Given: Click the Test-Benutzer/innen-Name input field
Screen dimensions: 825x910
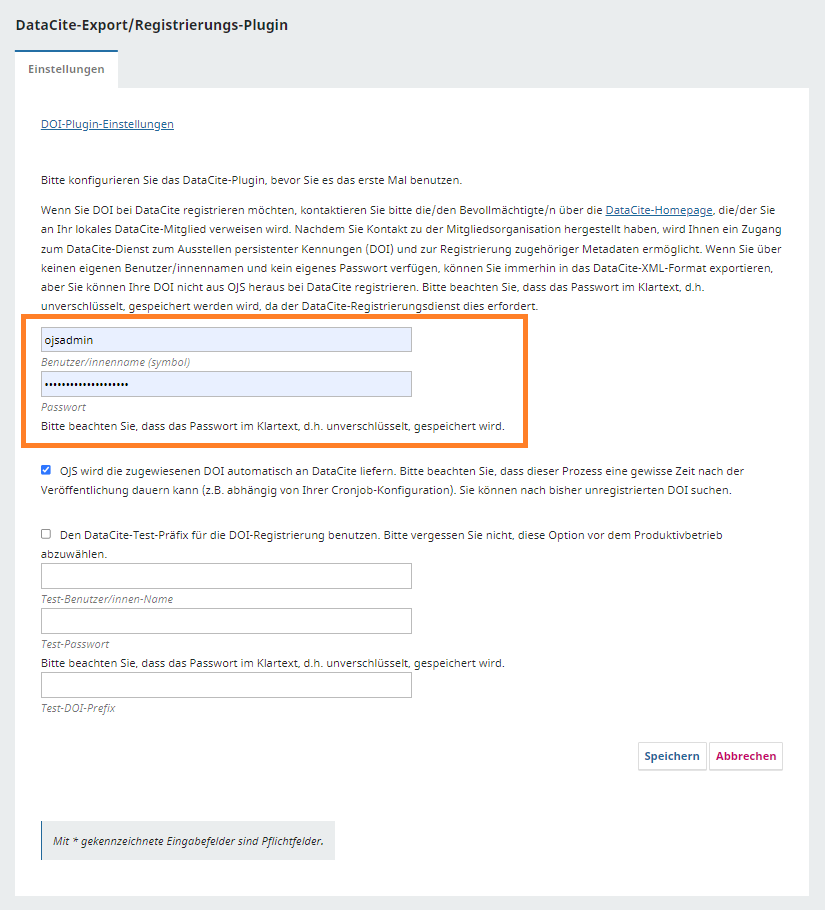Looking at the screenshot, I should coord(226,576).
